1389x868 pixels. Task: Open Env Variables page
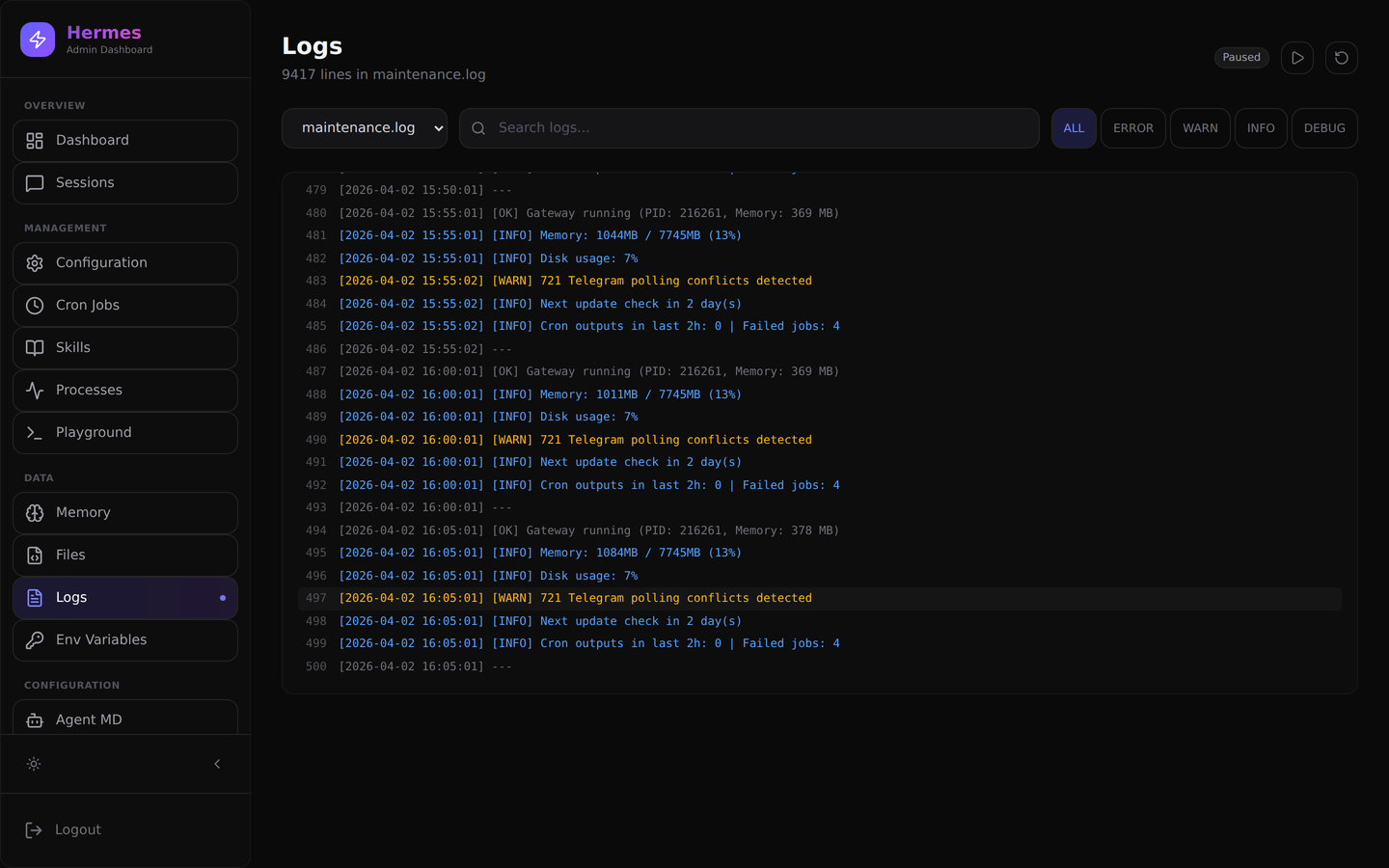125,640
